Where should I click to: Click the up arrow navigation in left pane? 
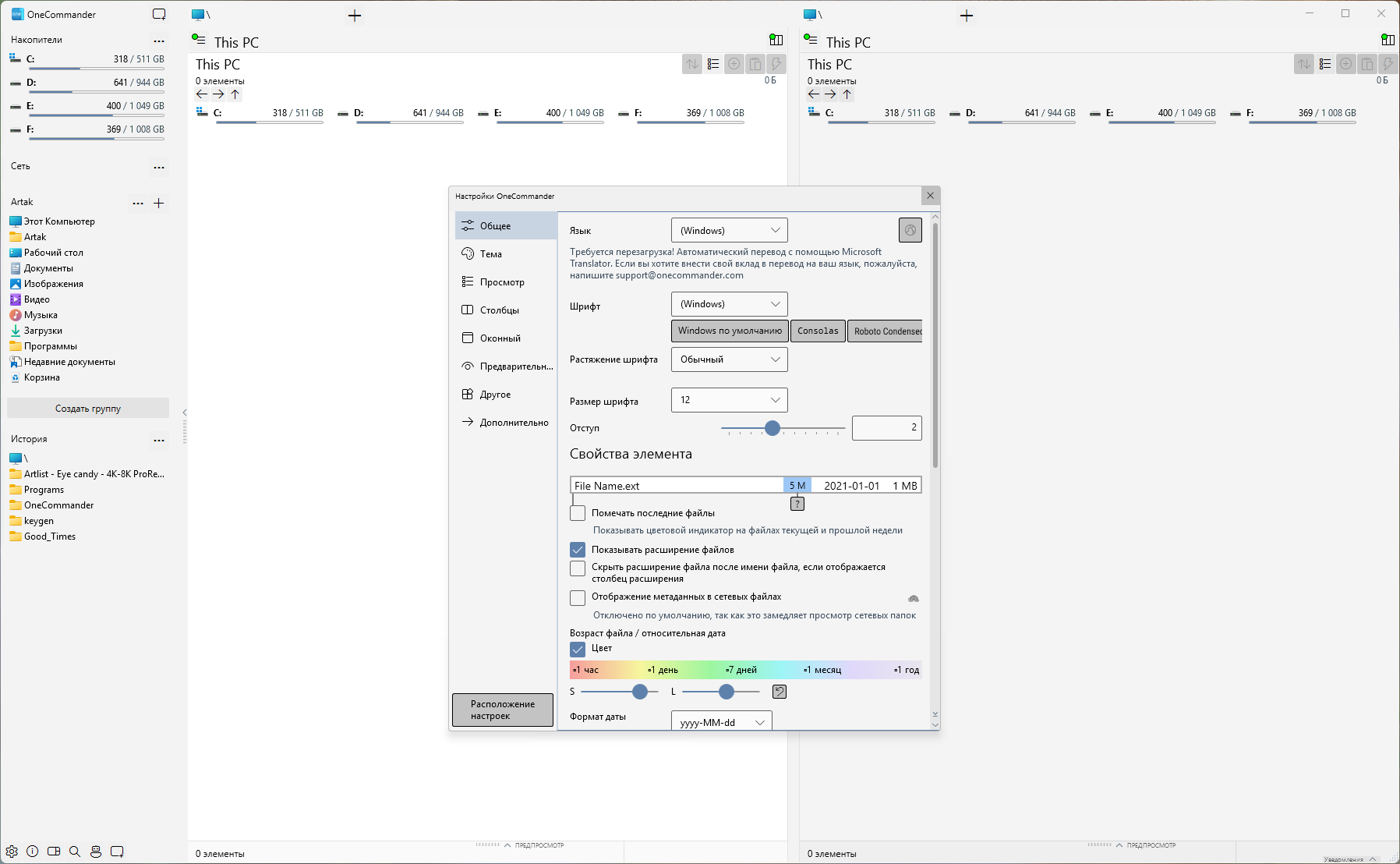tap(235, 94)
